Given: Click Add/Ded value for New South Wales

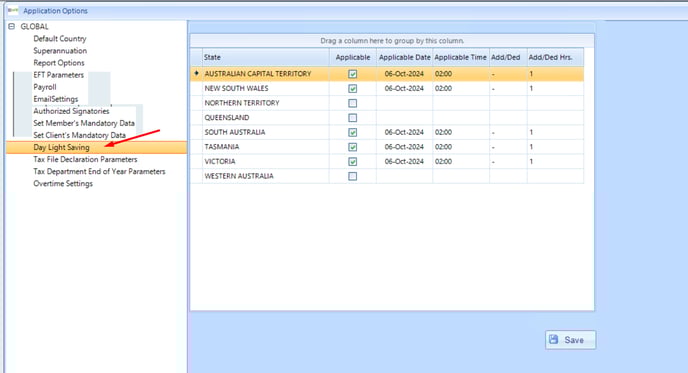Looking at the screenshot, I should click(508, 89).
